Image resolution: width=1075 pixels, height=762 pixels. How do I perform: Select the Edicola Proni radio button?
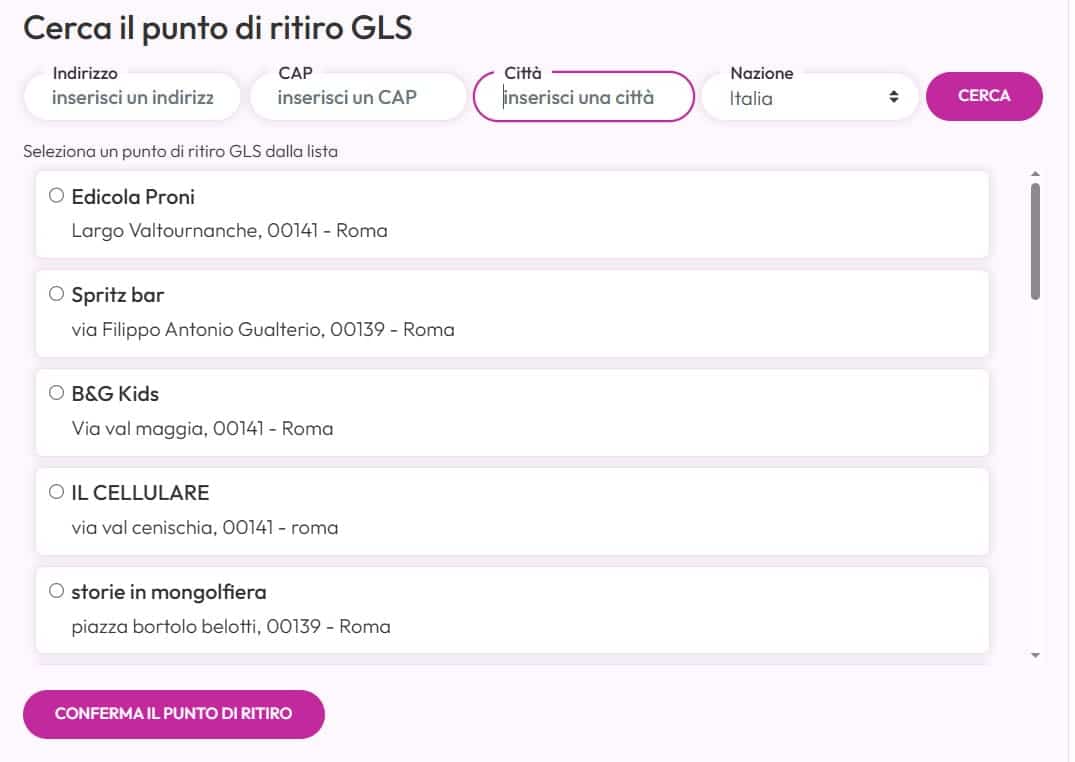(x=56, y=196)
